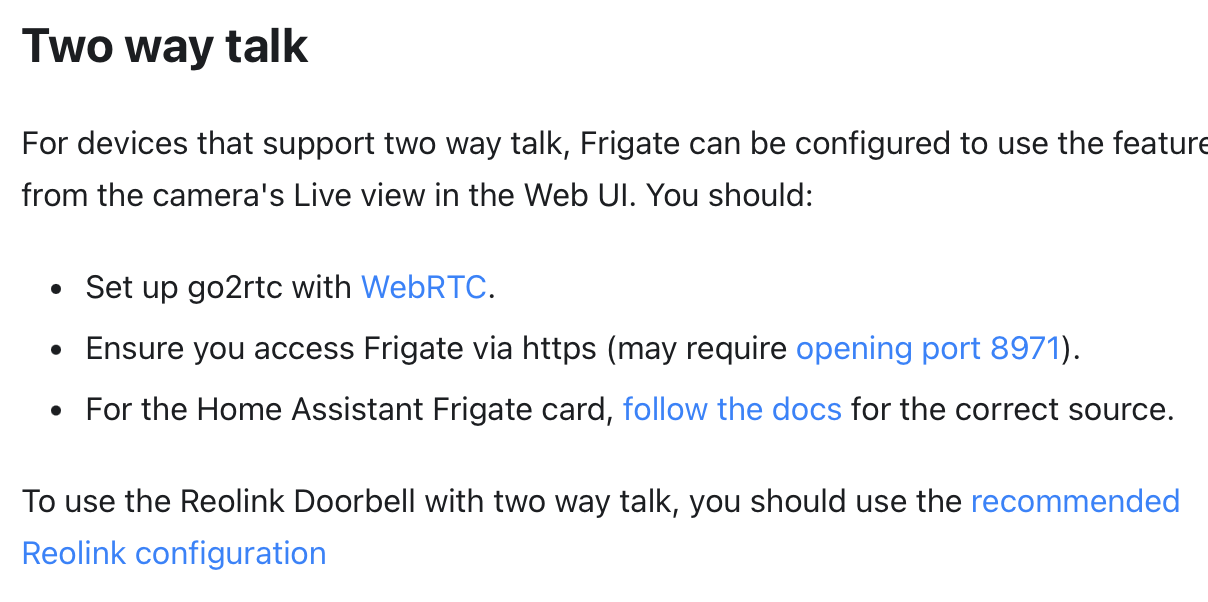This screenshot has height=602, width=1208.
Task: Click the "Reolink configuration" link text
Action: [x=174, y=553]
